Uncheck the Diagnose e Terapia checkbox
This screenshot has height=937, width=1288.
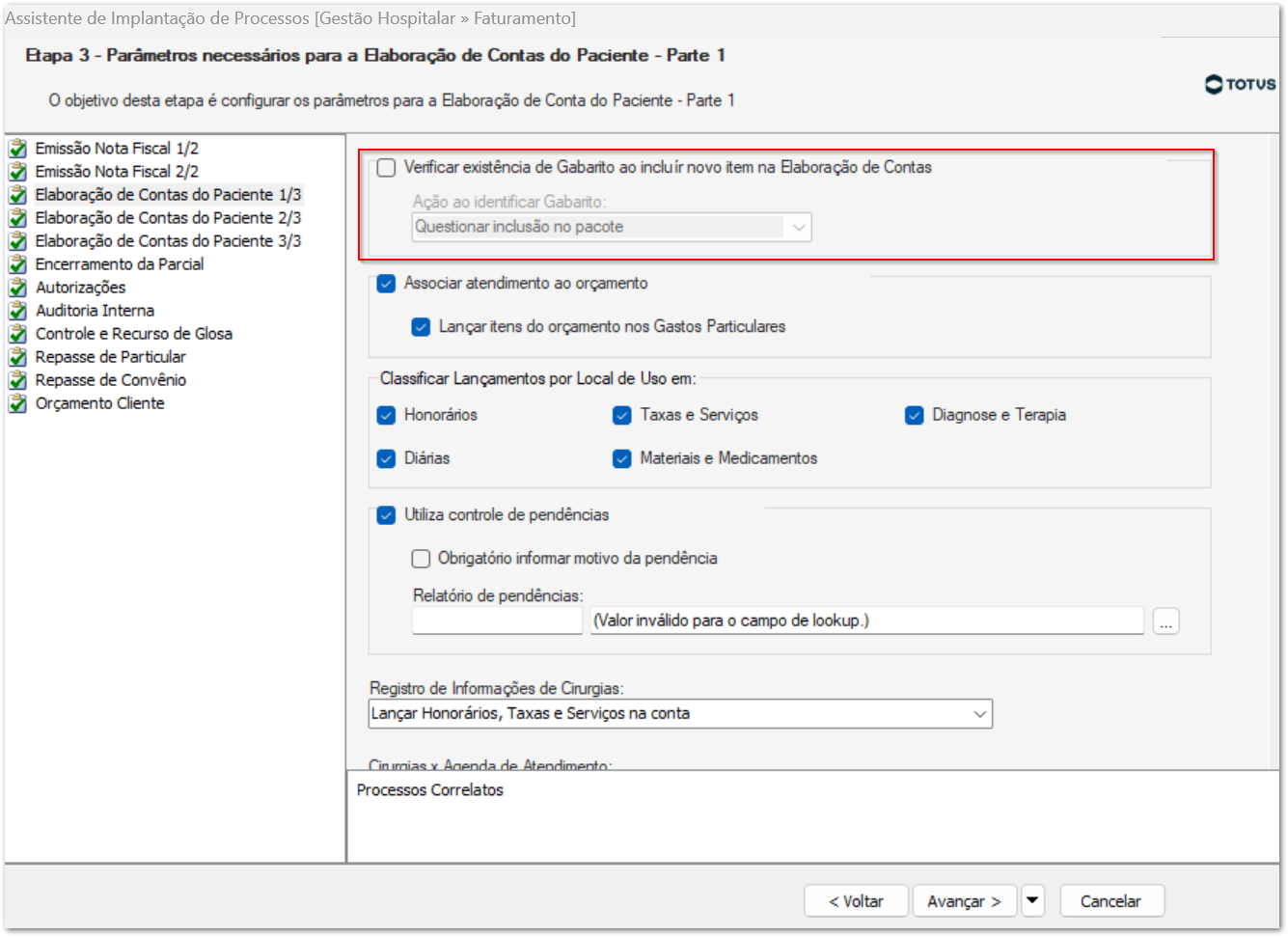click(915, 416)
